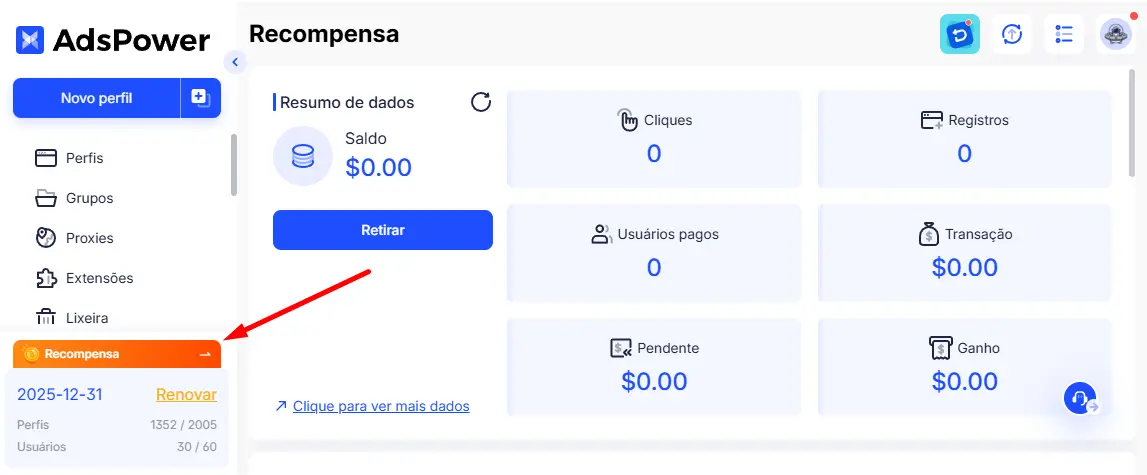Expand the Recompensa banner arrow

click(205, 354)
